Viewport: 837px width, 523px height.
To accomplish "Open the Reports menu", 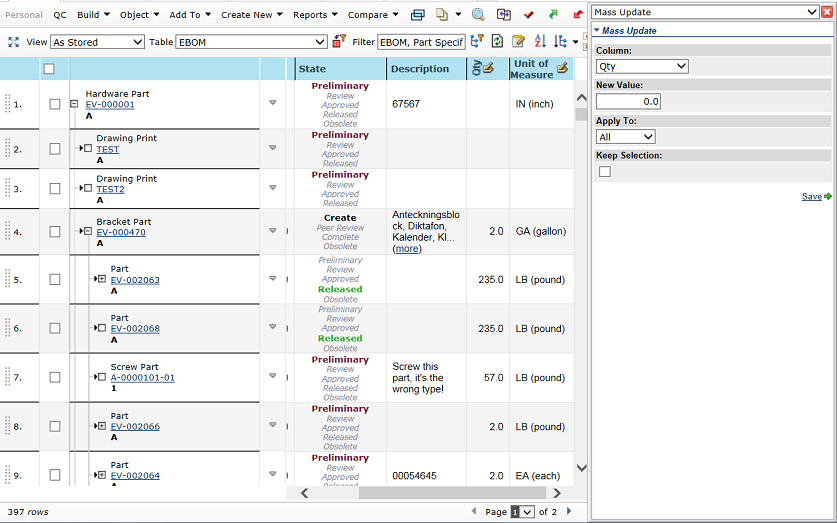I will click(315, 15).
